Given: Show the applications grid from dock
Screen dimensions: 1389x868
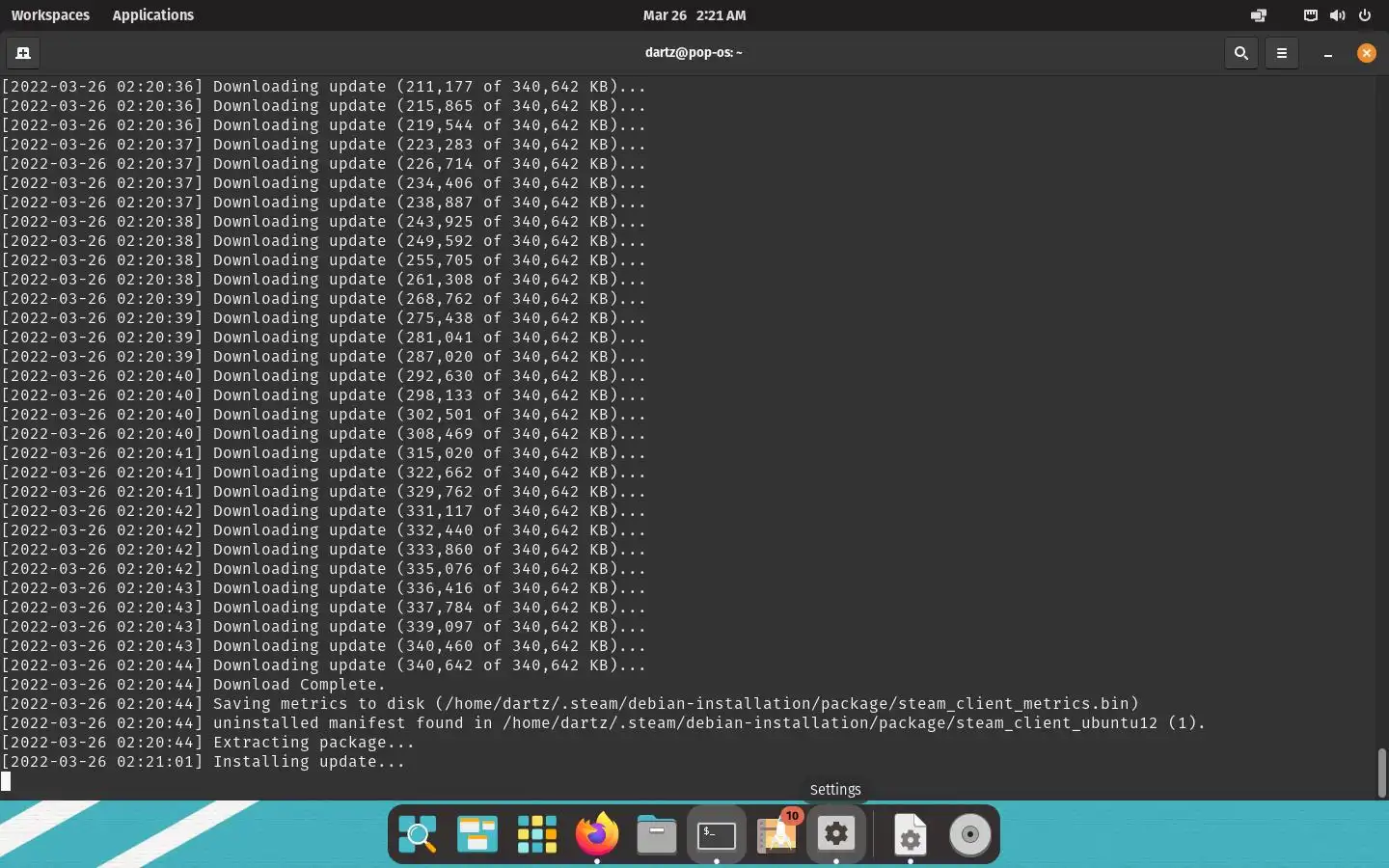Looking at the screenshot, I should [537, 834].
